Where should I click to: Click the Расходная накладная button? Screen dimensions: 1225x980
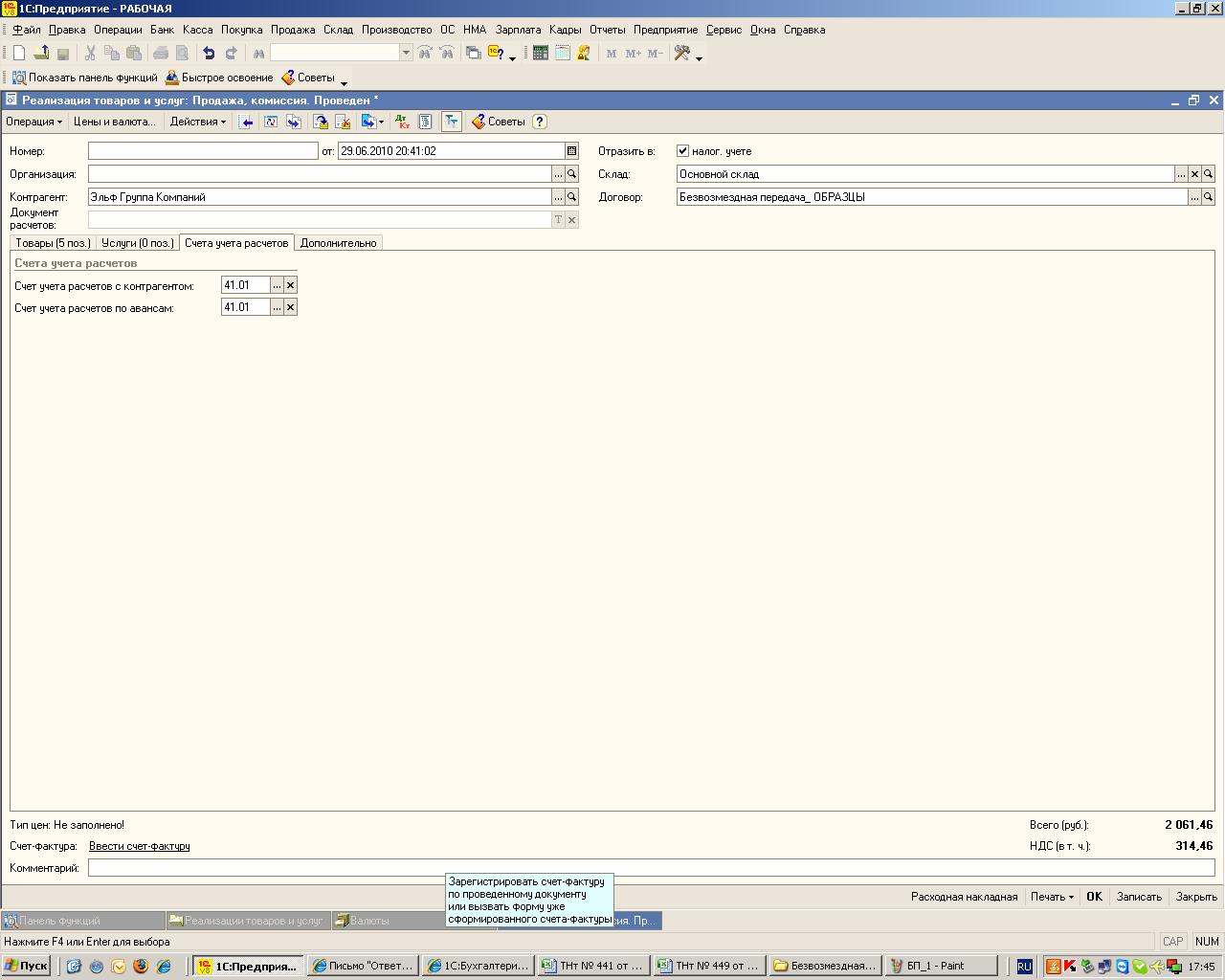click(964, 897)
